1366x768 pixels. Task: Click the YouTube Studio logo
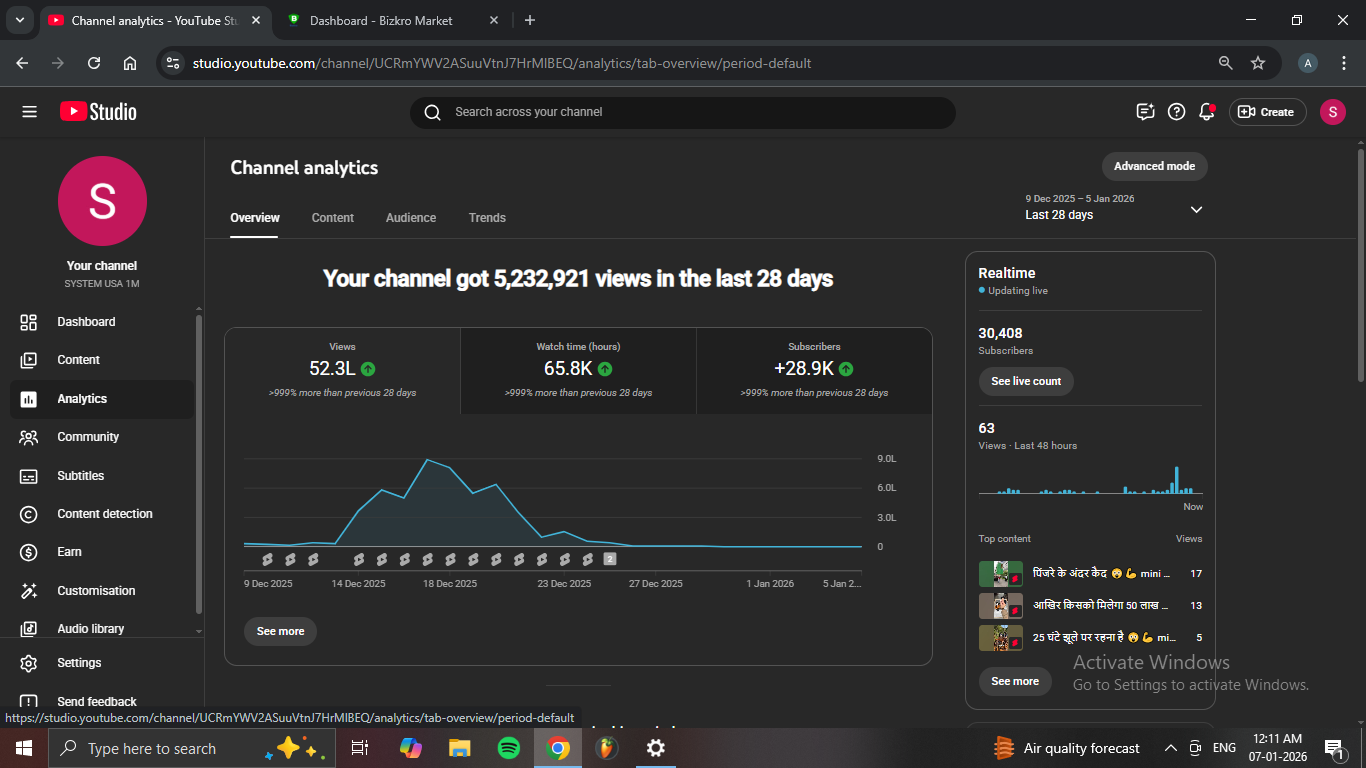98,112
